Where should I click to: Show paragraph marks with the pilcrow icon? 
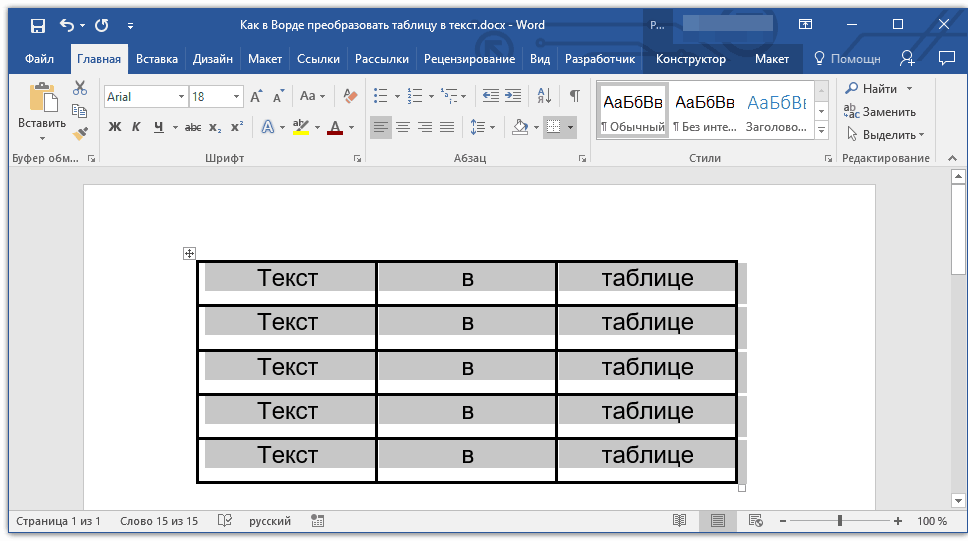pos(575,96)
